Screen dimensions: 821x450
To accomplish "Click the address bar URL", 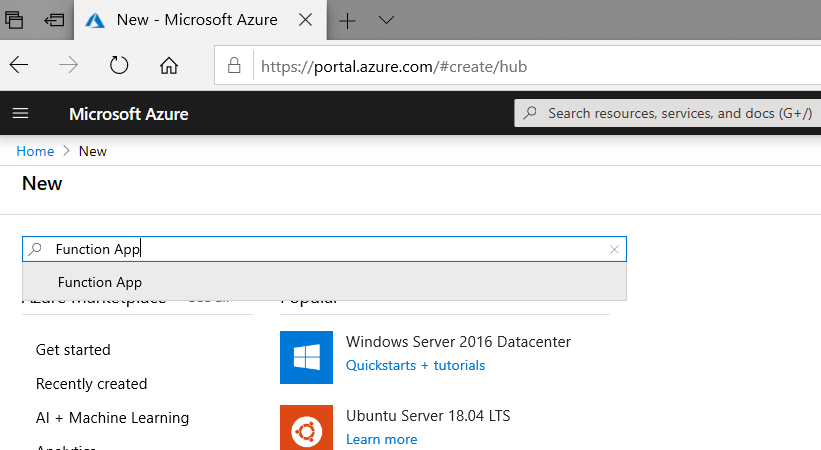I will 394,67.
